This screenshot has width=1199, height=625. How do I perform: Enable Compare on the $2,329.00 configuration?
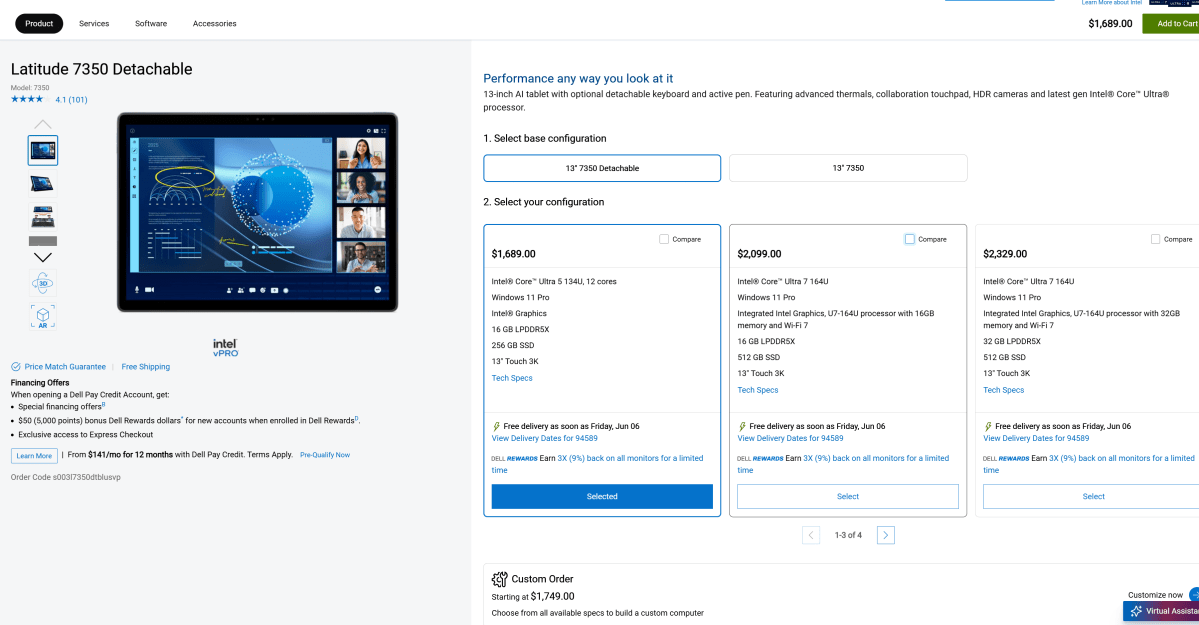pyautogui.click(x=1156, y=239)
